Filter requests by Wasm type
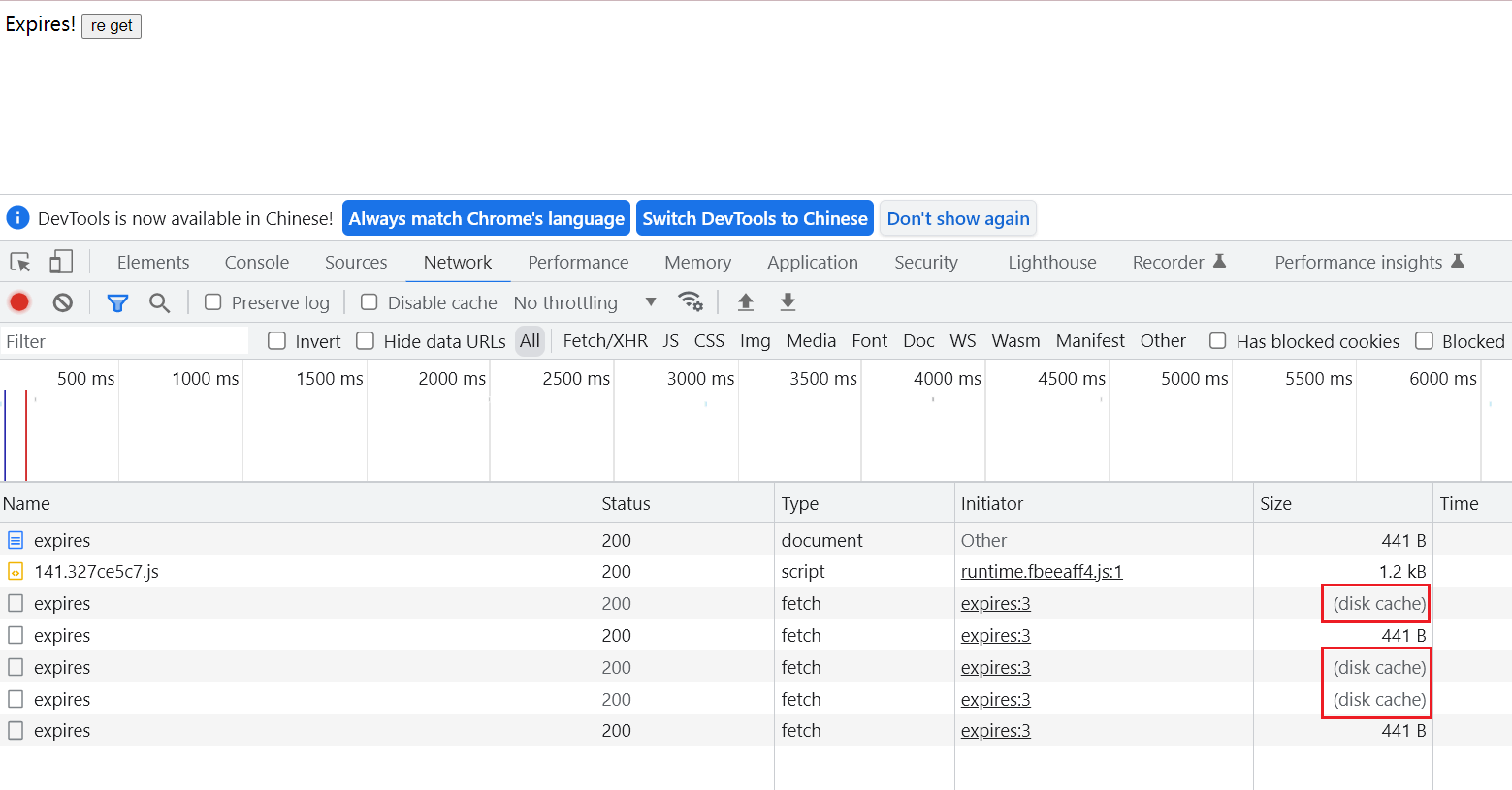Screen dimensions: 1512x790 coord(1015,341)
